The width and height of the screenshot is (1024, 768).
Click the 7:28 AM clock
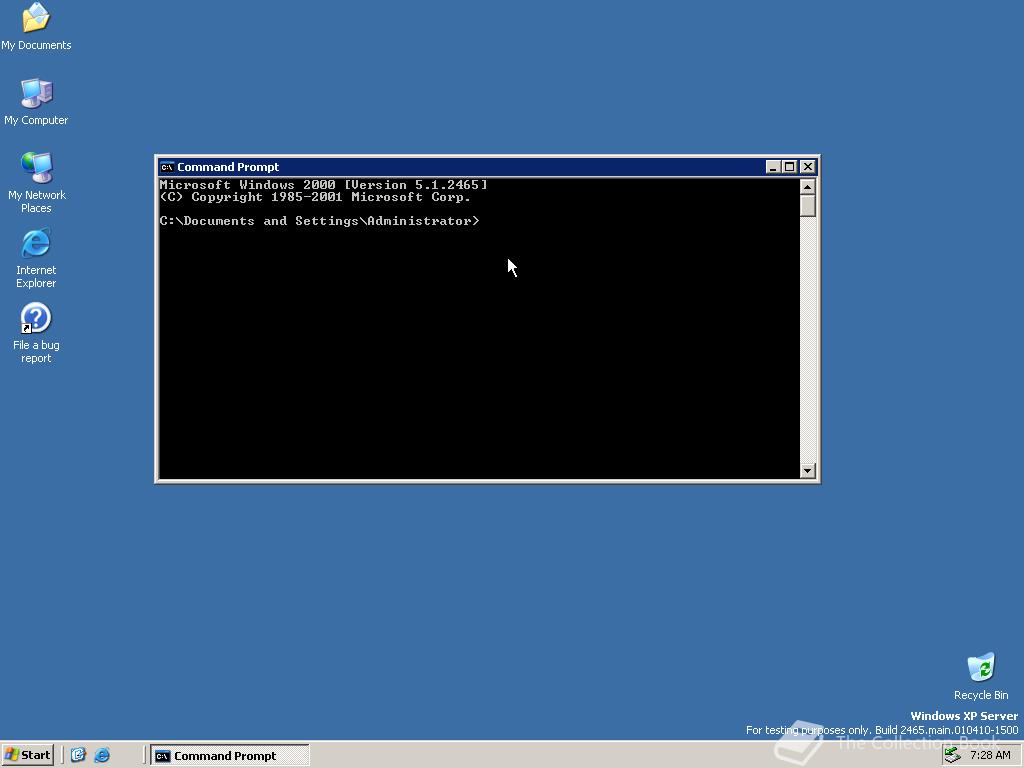point(990,755)
